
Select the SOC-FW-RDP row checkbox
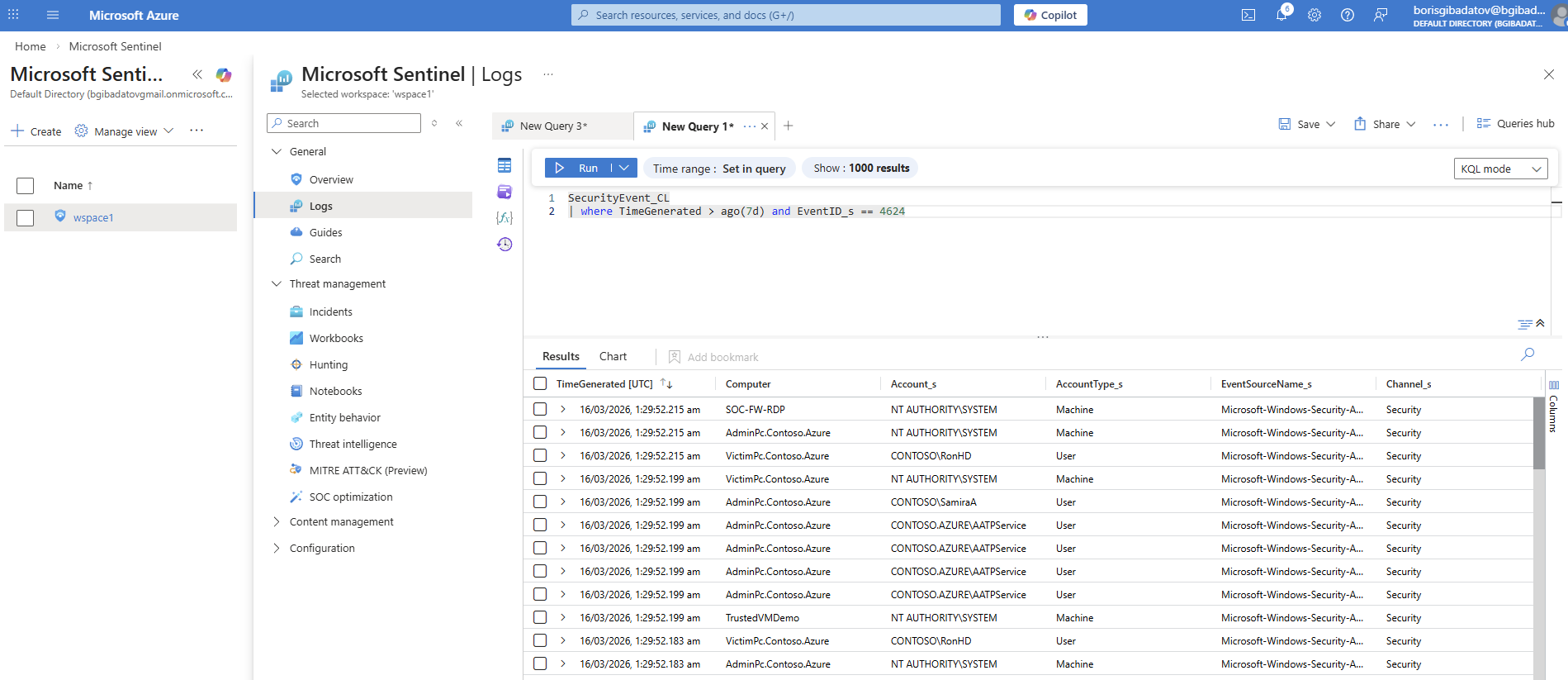pyautogui.click(x=540, y=409)
